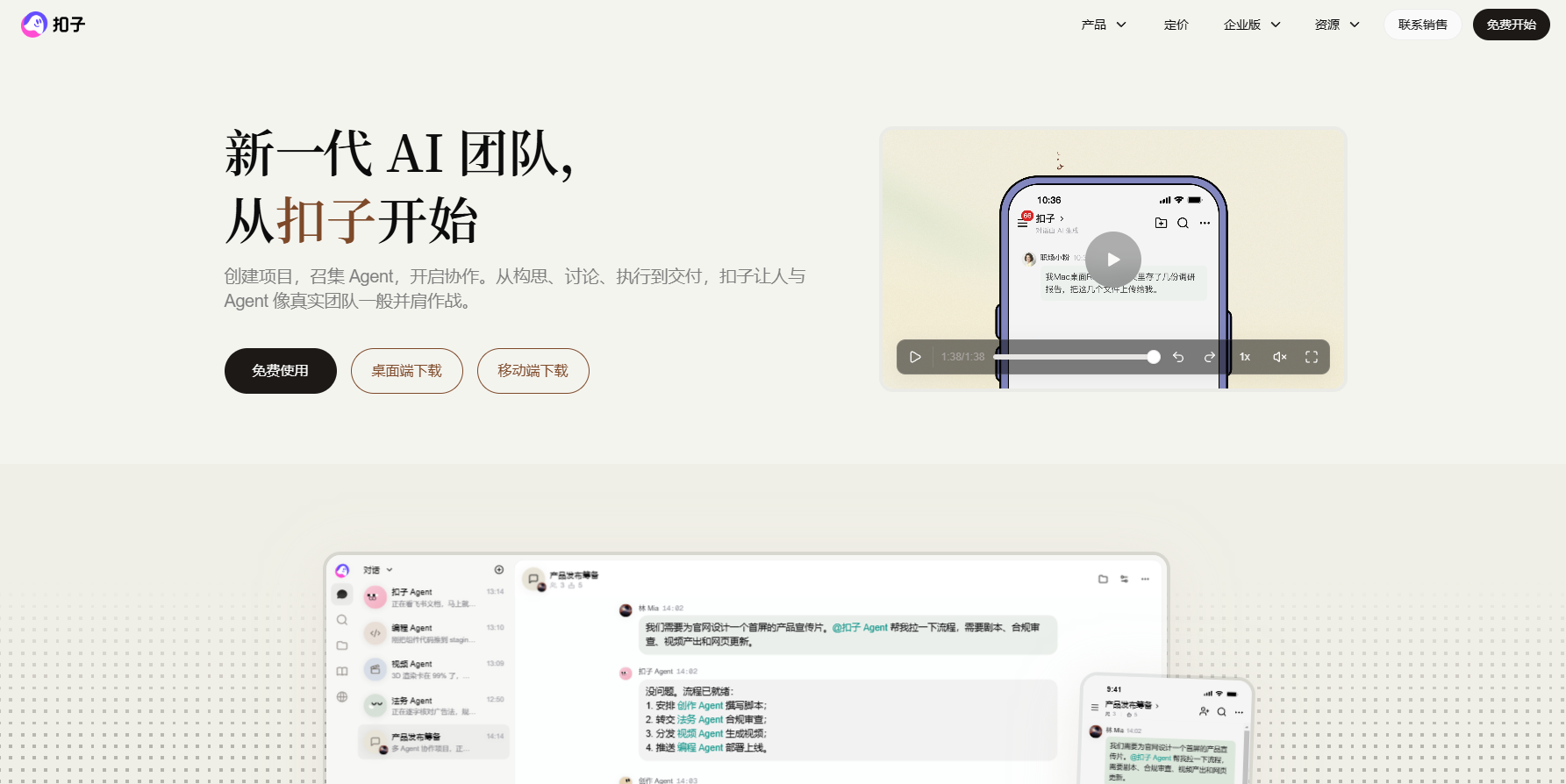The height and width of the screenshot is (784, 1566).
Task: Click the three-dot icon in the lower phone preview
Action: 1239,712
